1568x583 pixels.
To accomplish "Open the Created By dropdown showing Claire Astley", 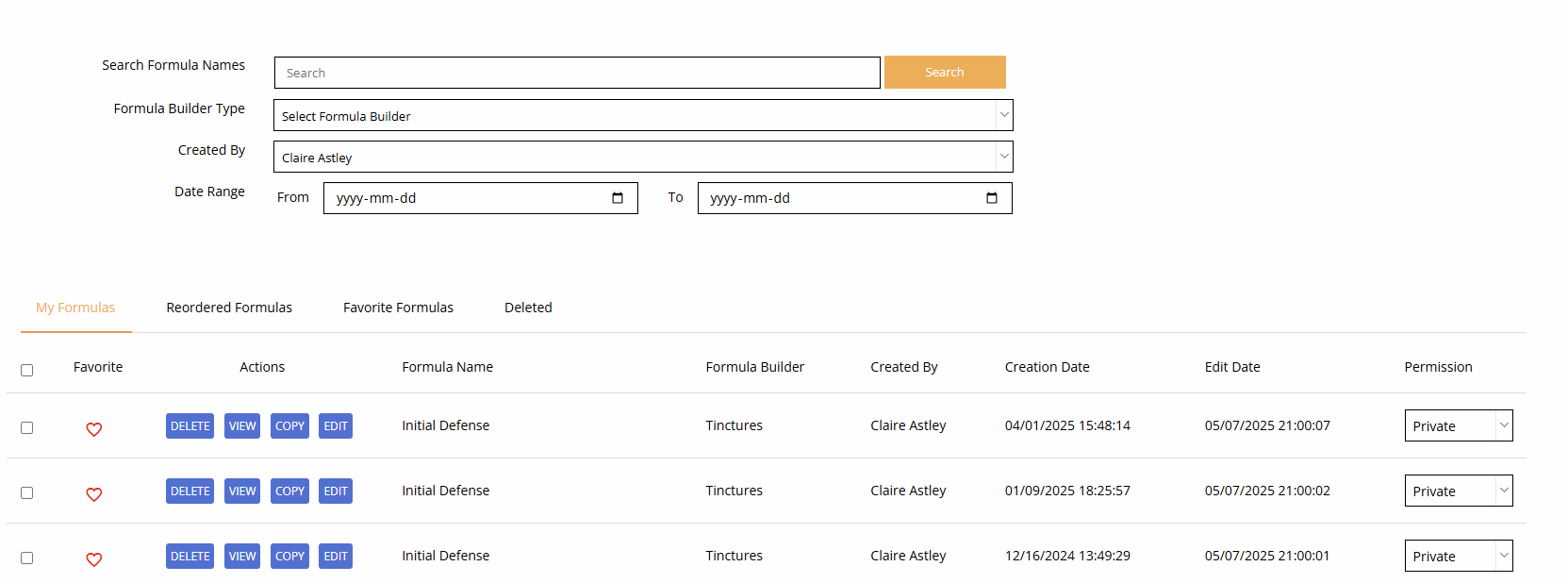I will (643, 157).
